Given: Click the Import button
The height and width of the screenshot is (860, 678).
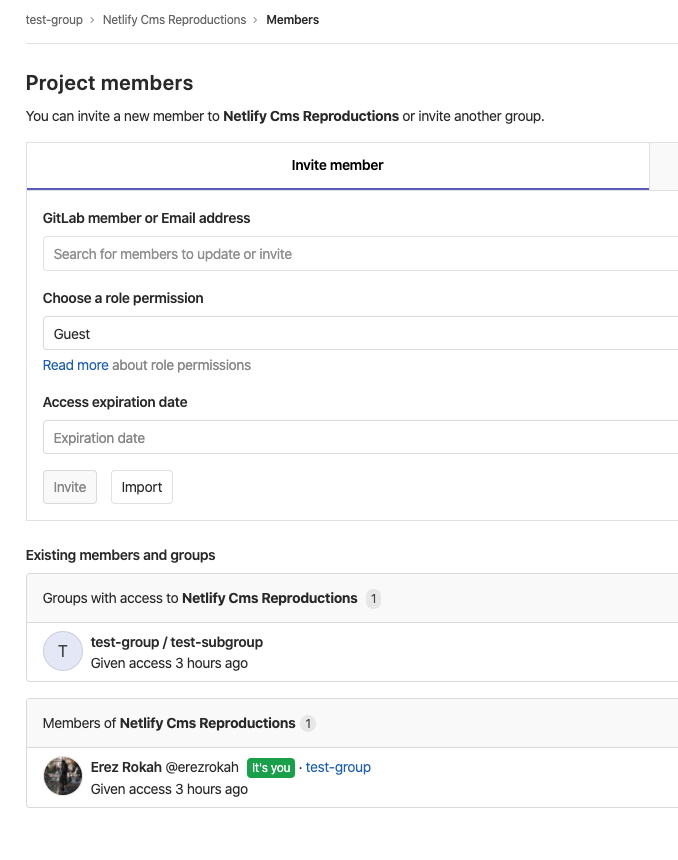Looking at the screenshot, I should pos(142,487).
